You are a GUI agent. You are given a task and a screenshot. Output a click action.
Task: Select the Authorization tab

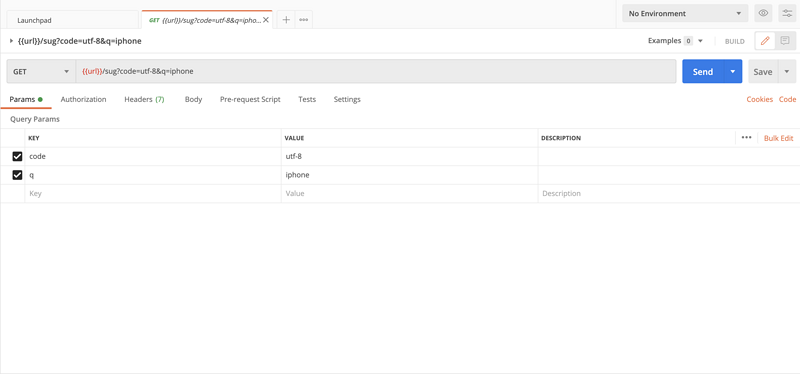pyautogui.click(x=84, y=99)
